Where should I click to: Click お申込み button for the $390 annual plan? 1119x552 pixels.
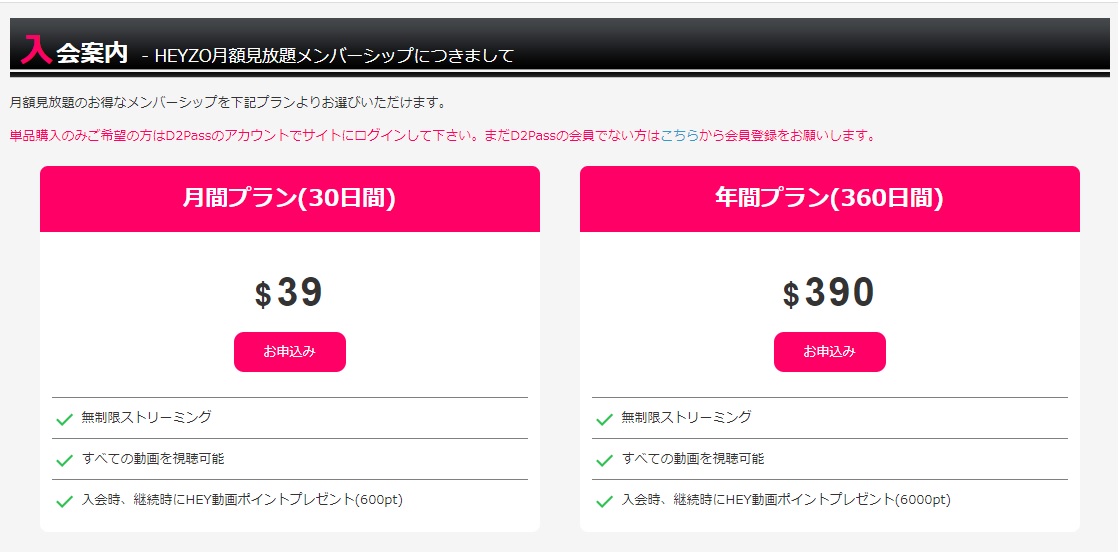click(829, 352)
